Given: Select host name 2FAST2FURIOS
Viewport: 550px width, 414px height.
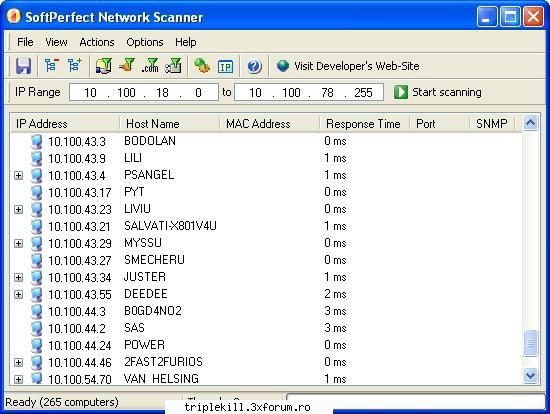Looking at the screenshot, I should [x=163, y=362].
